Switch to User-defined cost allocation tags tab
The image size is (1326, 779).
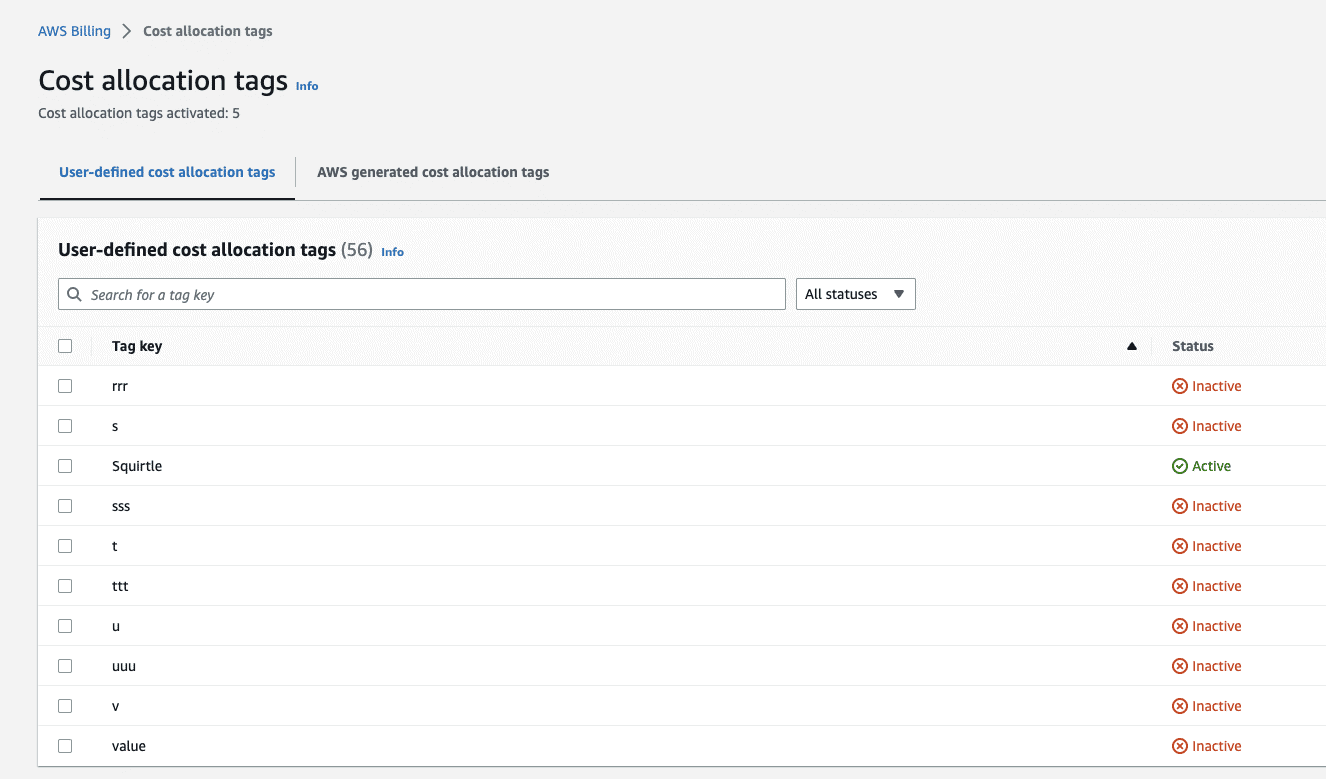click(x=167, y=172)
